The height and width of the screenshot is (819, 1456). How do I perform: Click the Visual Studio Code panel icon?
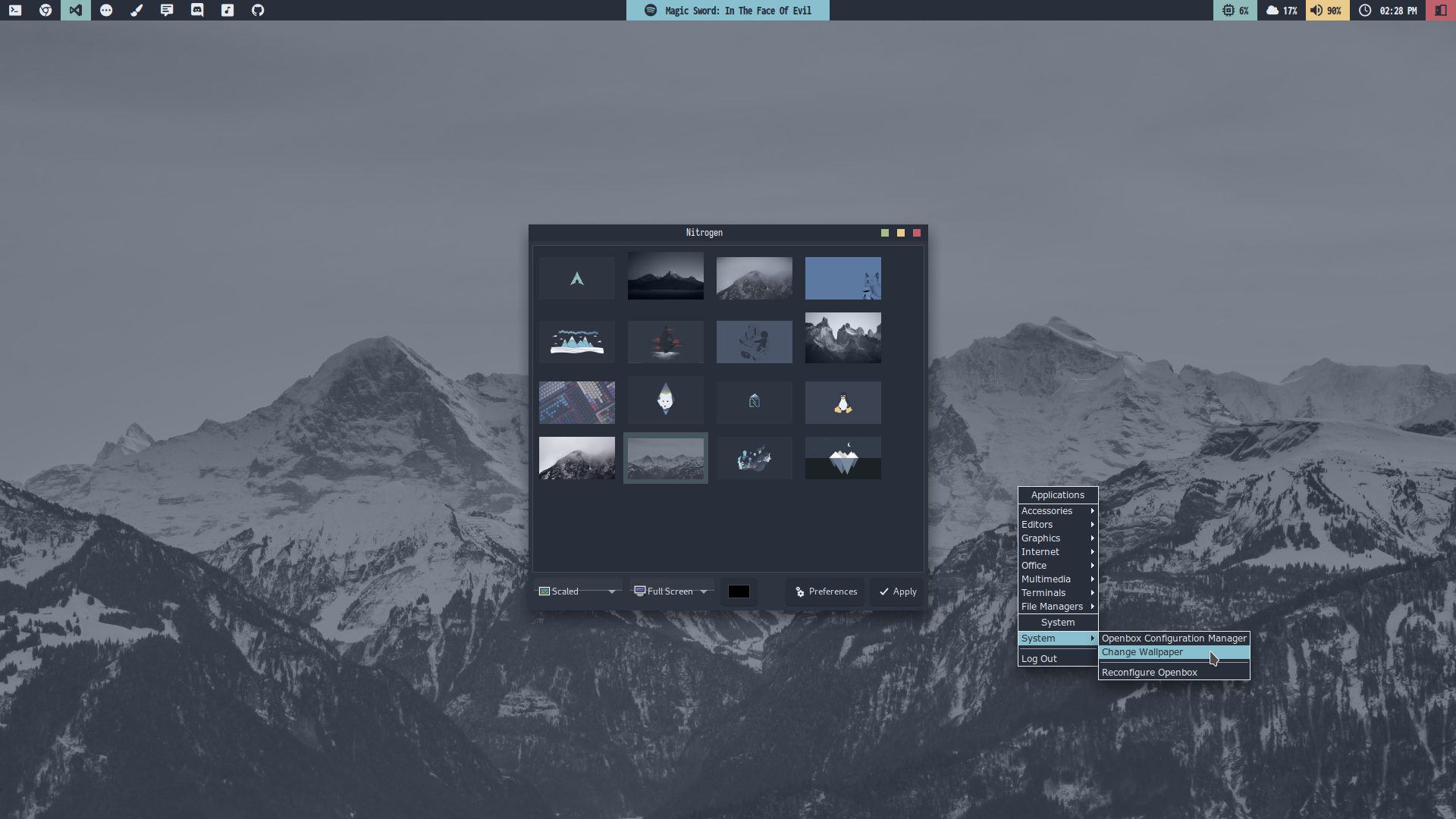point(76,10)
